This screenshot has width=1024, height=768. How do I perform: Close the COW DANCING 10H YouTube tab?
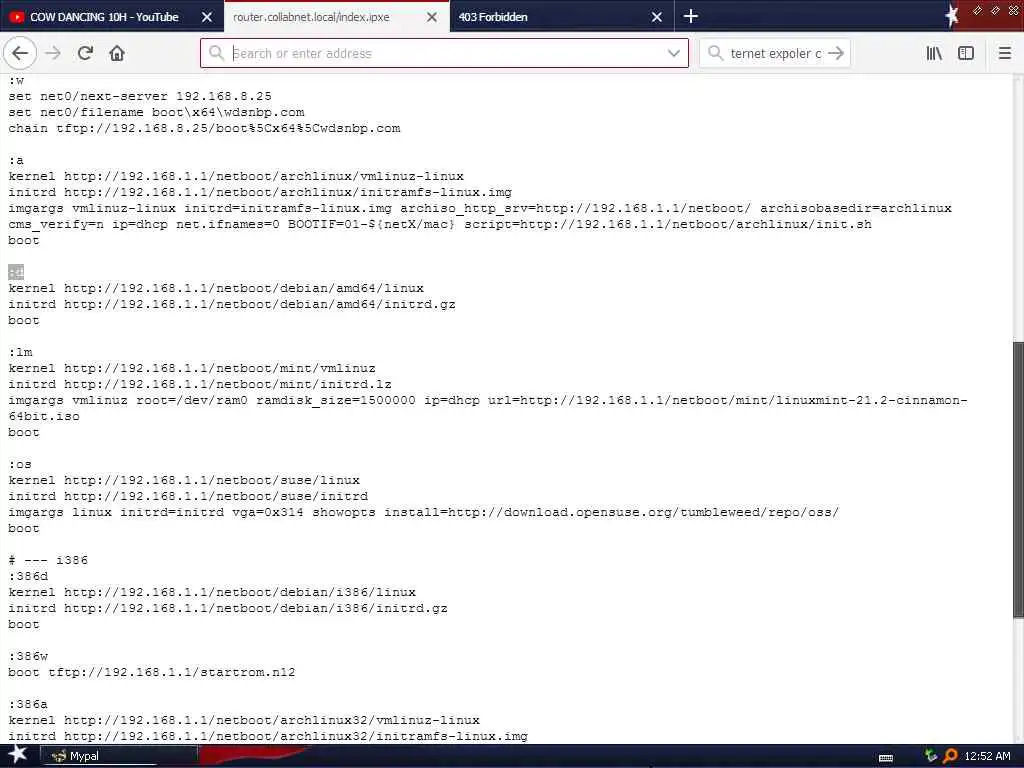207,17
